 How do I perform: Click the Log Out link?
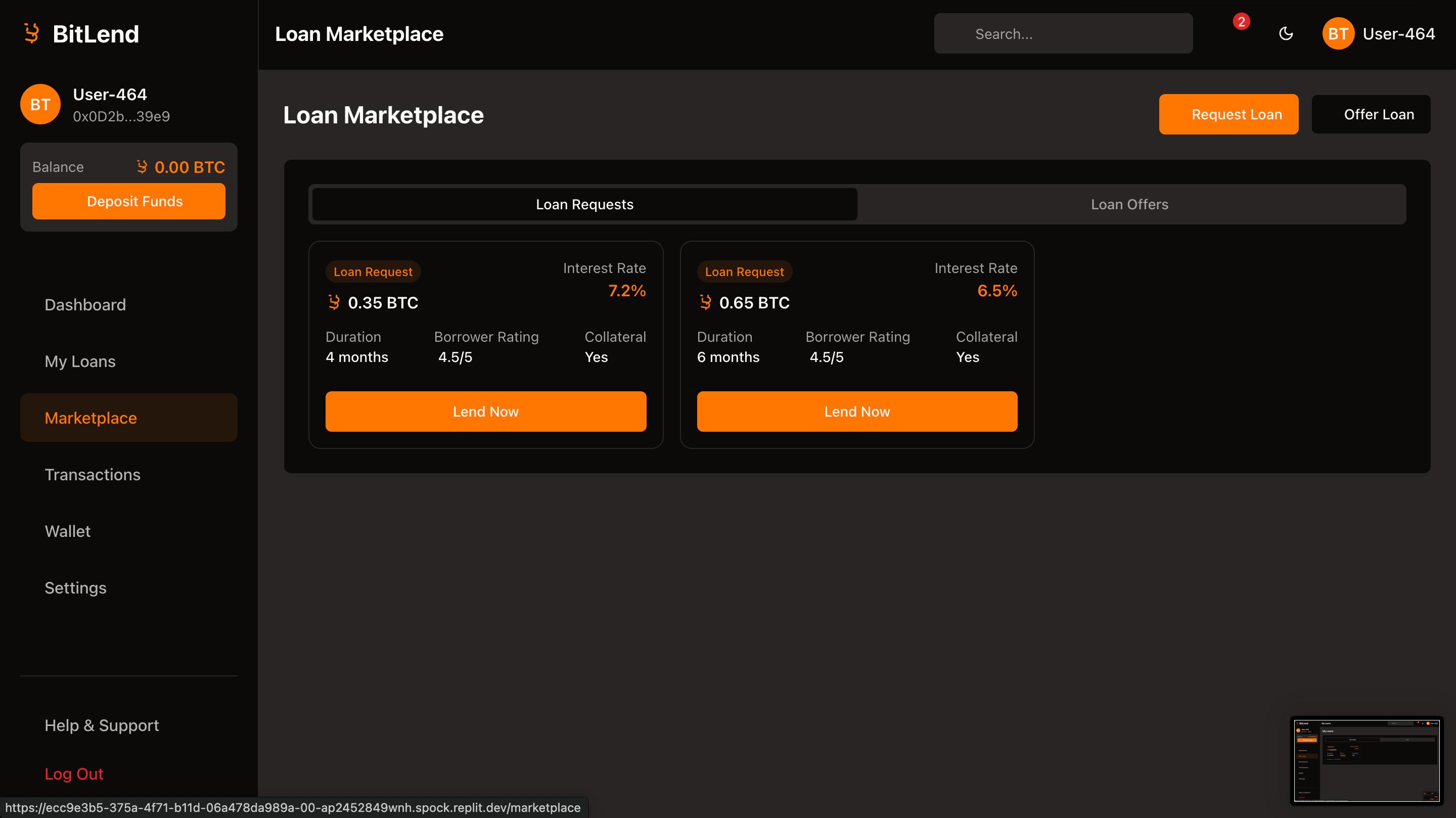click(74, 774)
